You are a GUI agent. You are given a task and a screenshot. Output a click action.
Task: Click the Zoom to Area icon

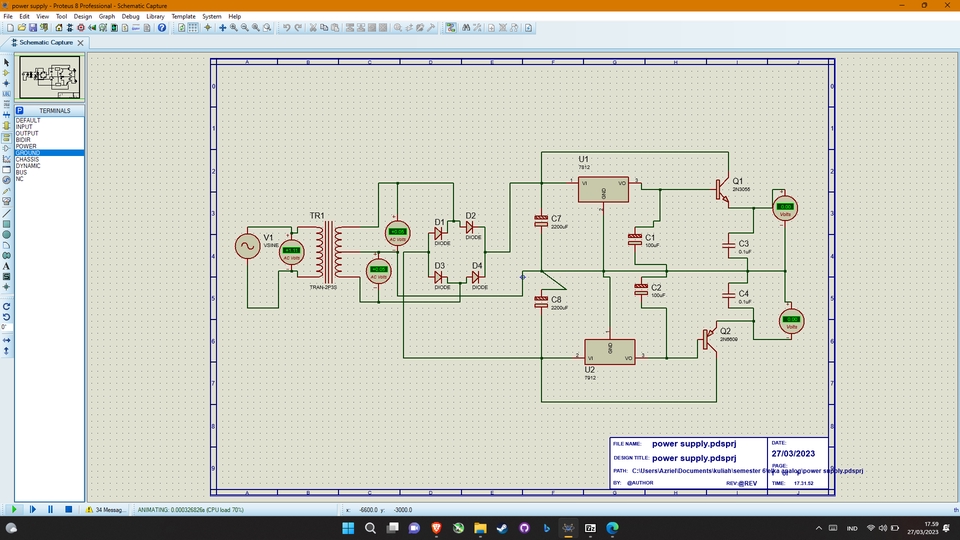(267, 28)
